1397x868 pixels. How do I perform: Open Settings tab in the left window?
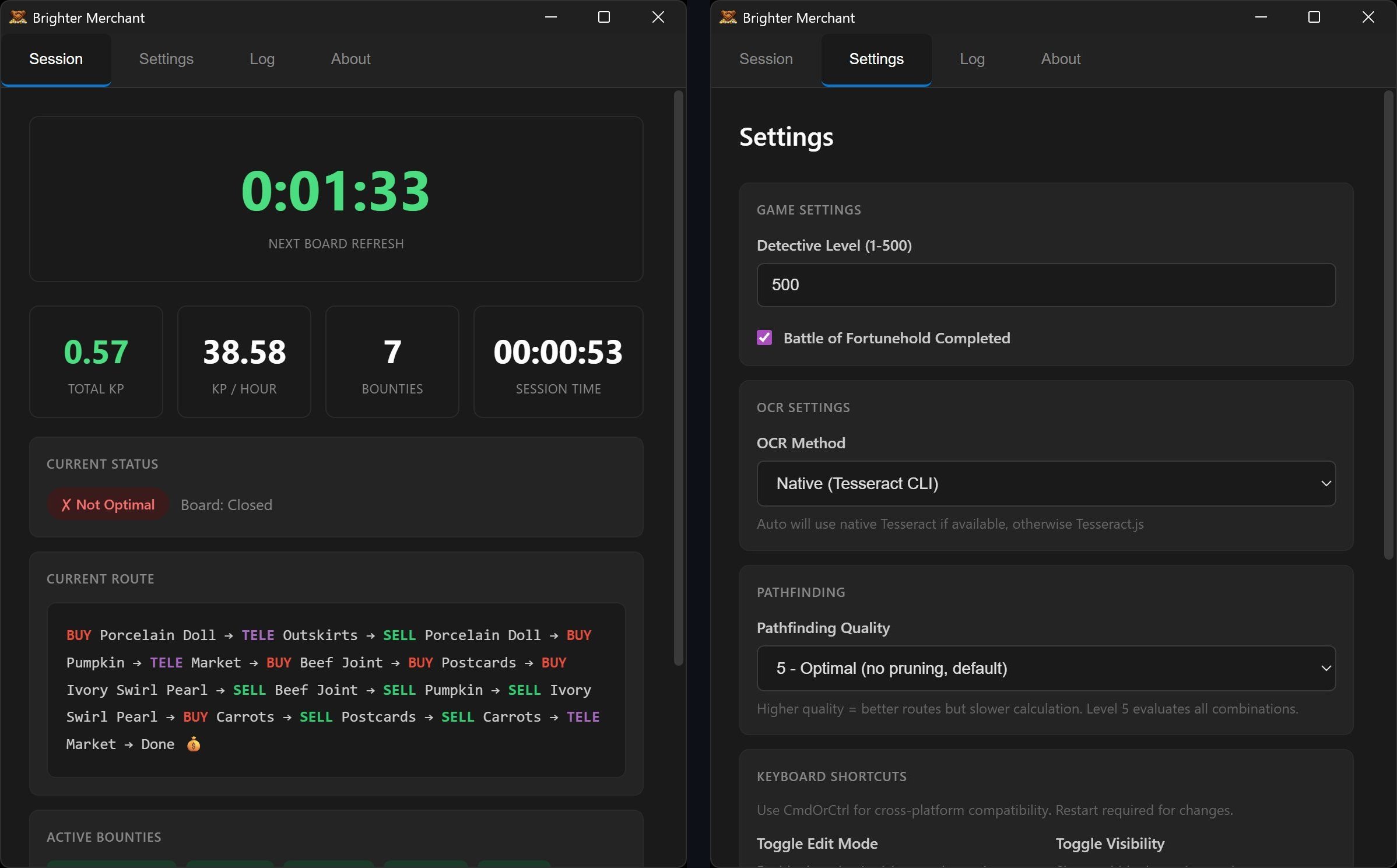pyautogui.click(x=166, y=59)
